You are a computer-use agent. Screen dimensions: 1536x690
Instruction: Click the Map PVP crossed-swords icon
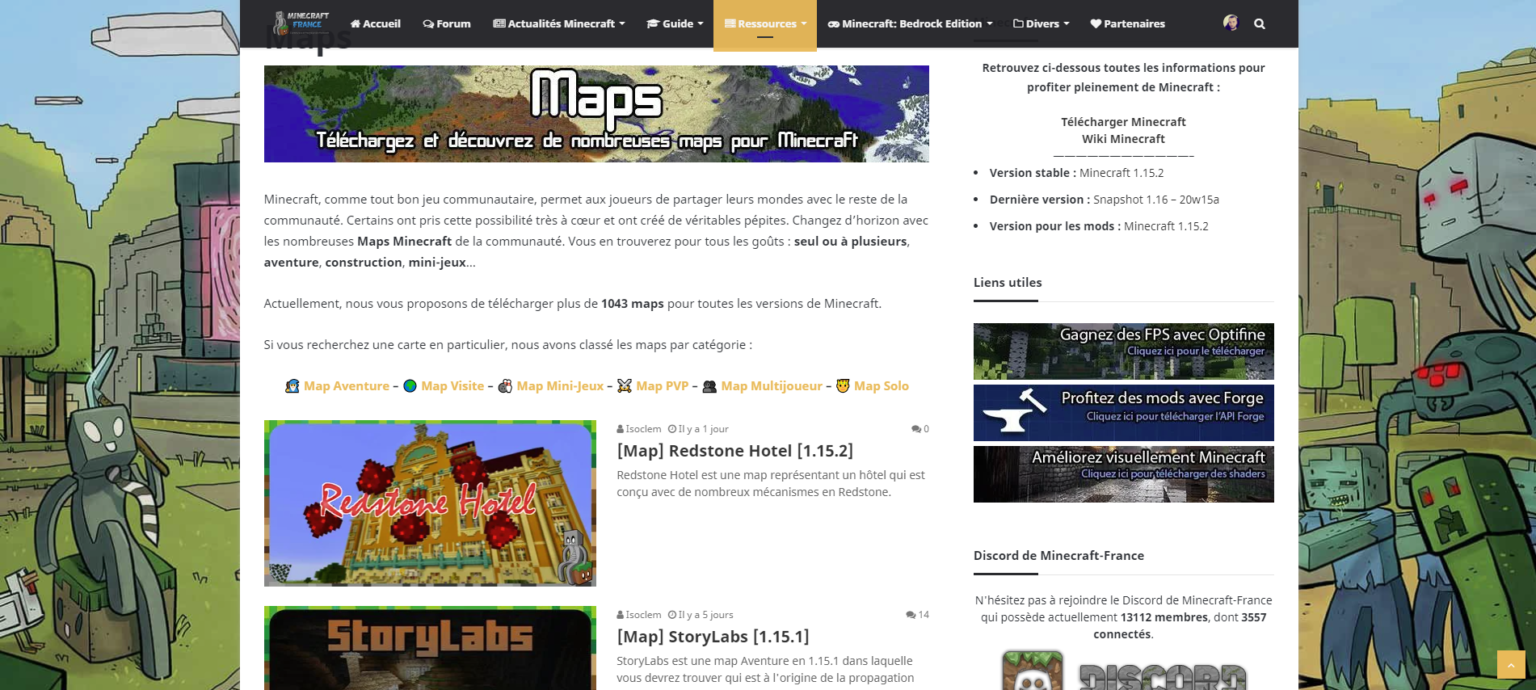(624, 385)
